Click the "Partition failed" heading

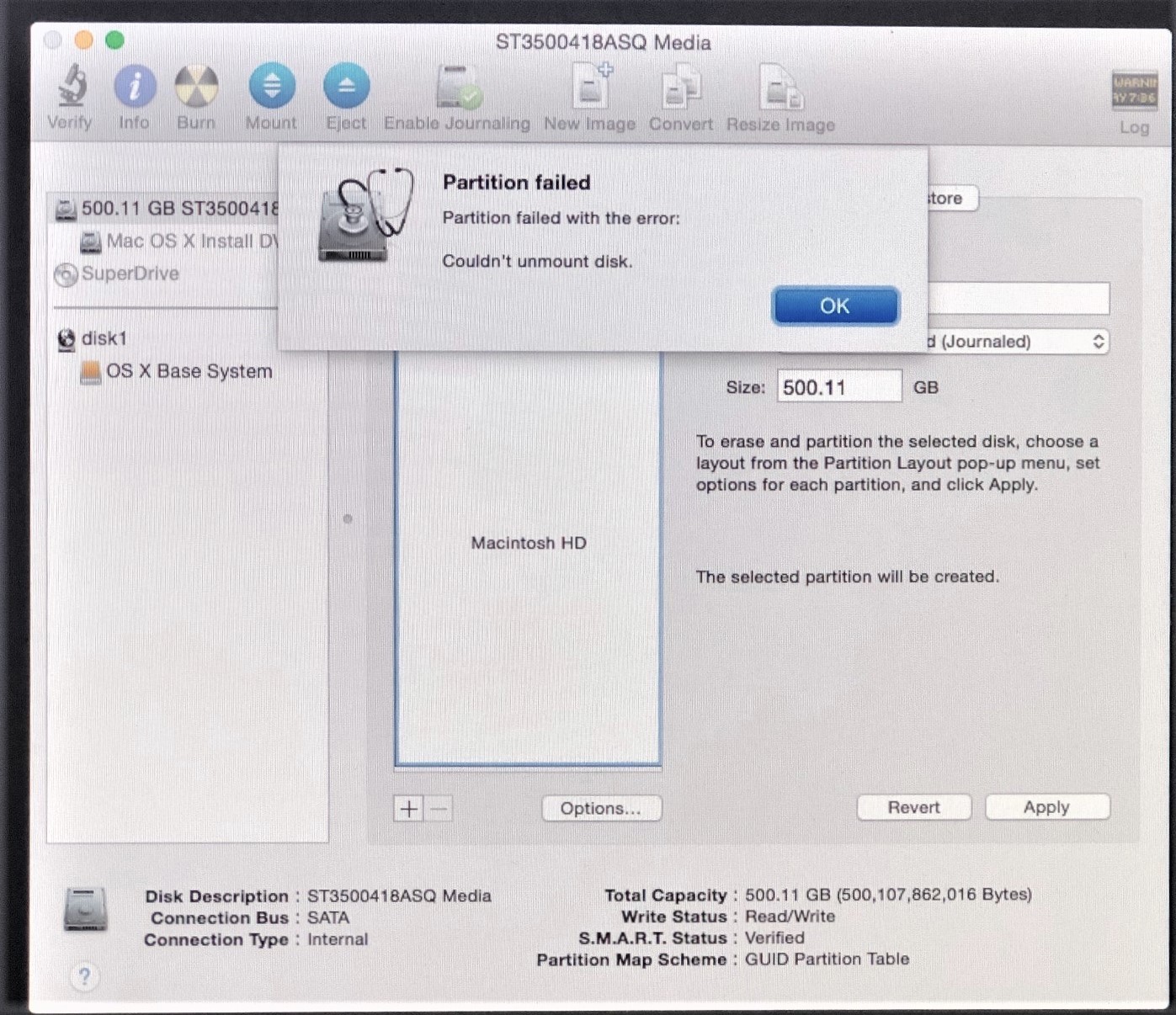[x=517, y=183]
